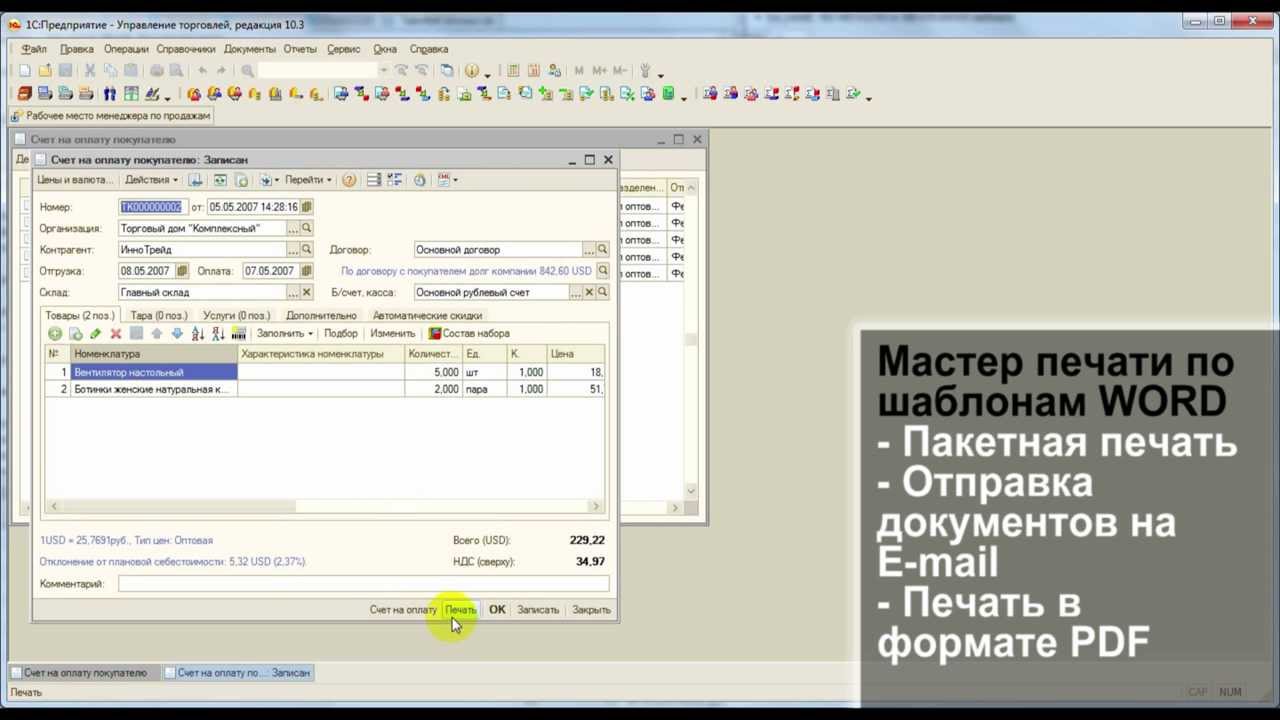Click the calculator icon in main toolbar
The width and height of the screenshot is (1280, 720).
pyautogui.click(x=513, y=71)
